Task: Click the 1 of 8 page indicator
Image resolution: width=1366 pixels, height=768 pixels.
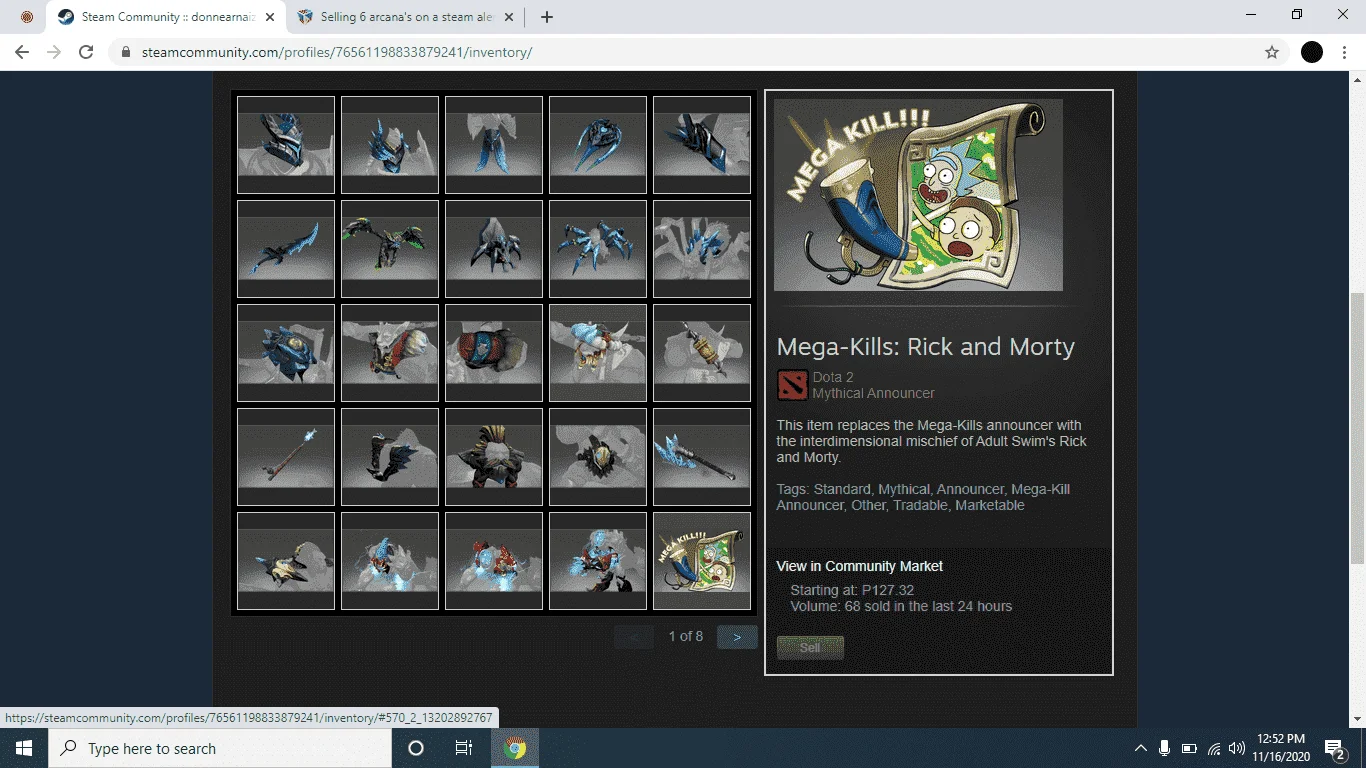Action: click(686, 636)
